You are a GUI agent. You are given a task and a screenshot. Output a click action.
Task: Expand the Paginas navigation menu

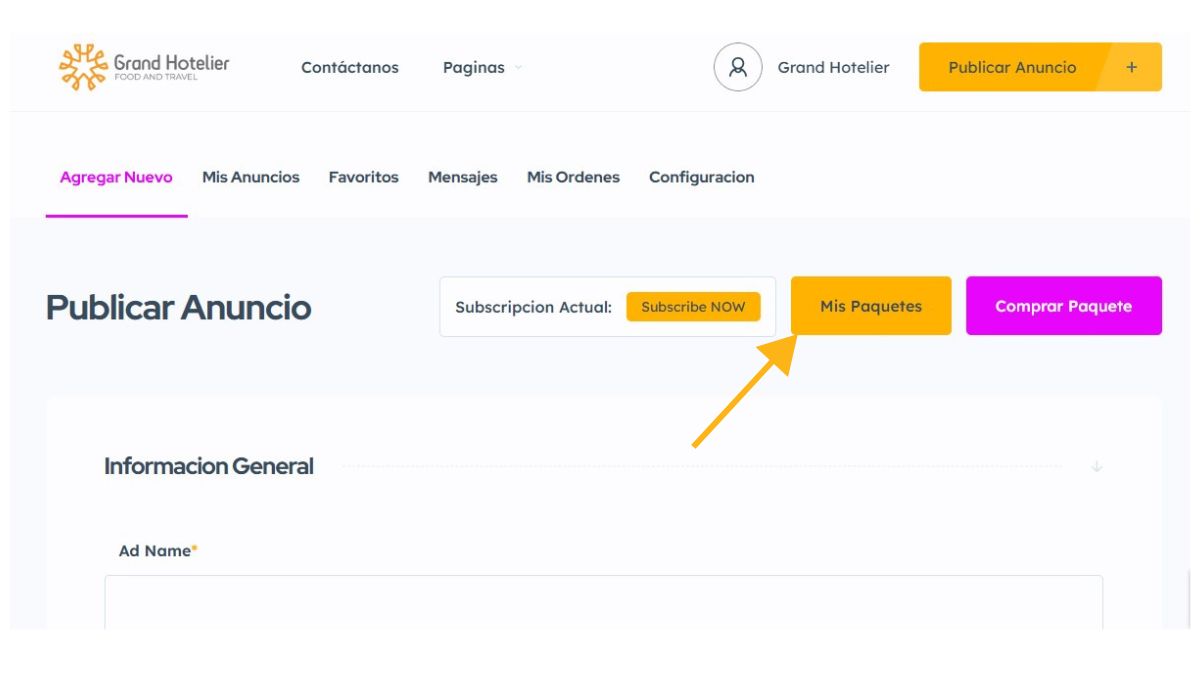tap(477, 68)
